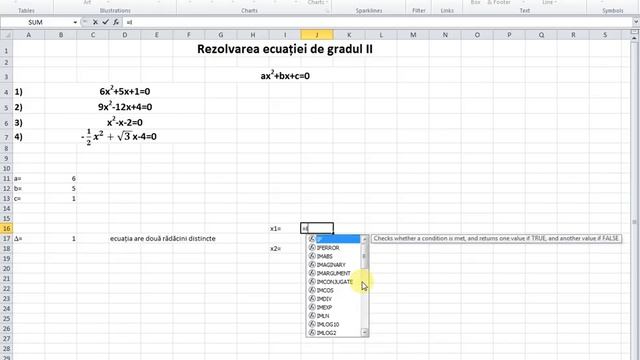Select the function icon next to IMEXP

[312, 307]
